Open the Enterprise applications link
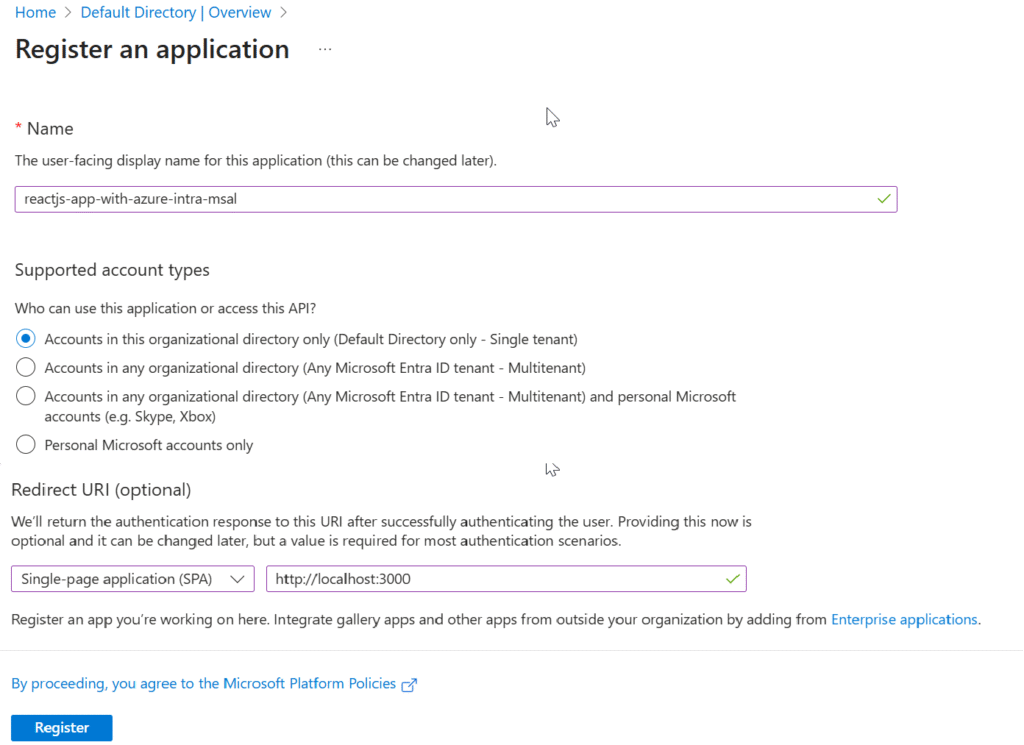 tap(904, 619)
